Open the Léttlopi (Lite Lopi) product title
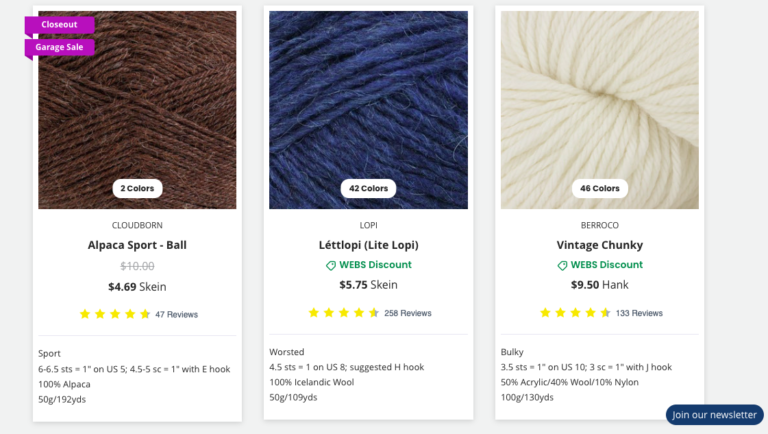 coord(368,245)
